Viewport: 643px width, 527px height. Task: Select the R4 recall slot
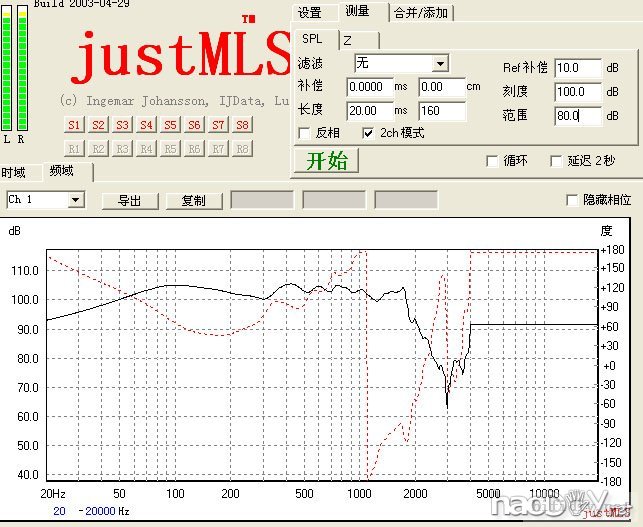(x=146, y=148)
